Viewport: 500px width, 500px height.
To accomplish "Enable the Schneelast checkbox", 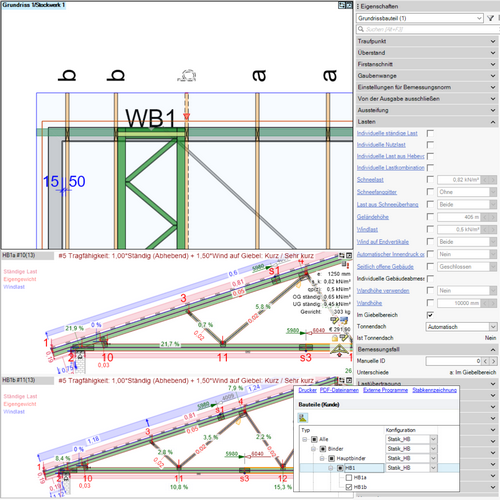I will tap(430, 180).
